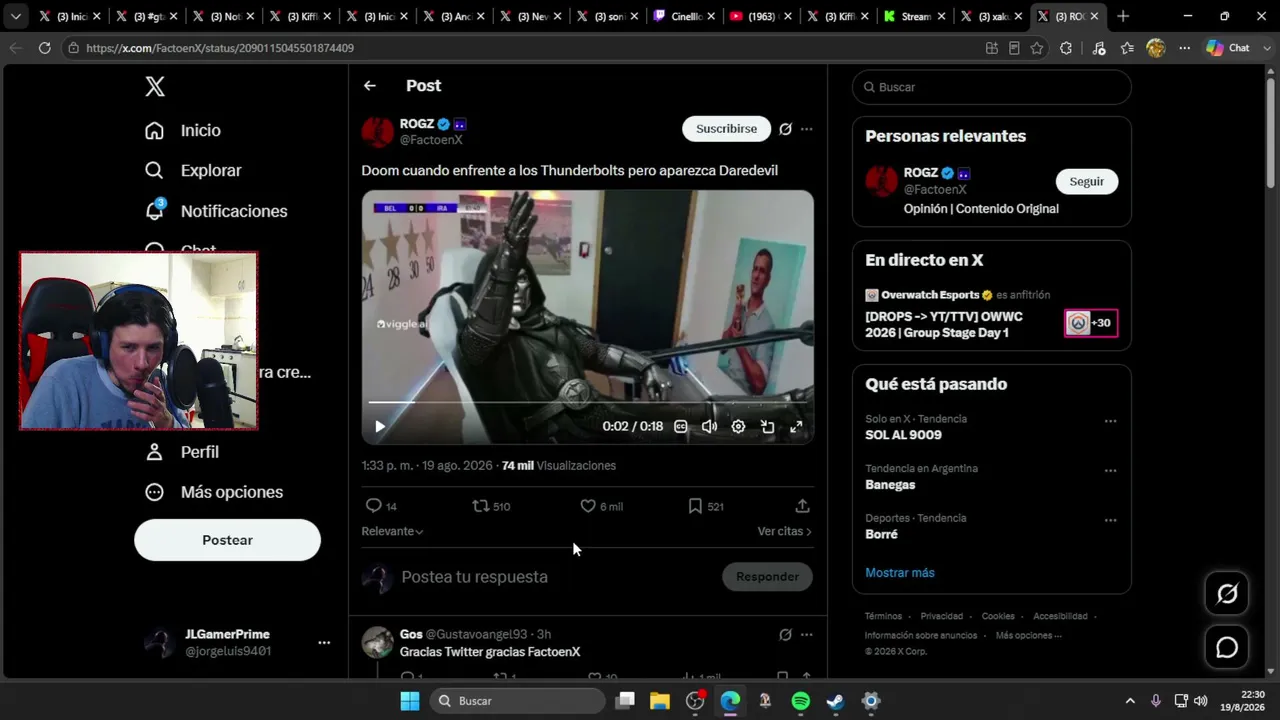Image resolution: width=1280 pixels, height=720 pixels.
Task: Toggle video closed captions
Action: (681, 426)
